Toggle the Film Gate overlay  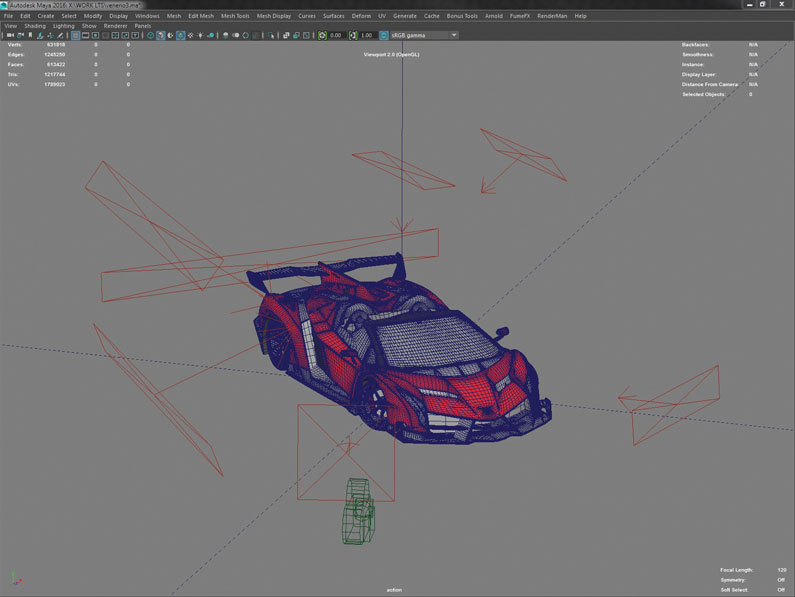coord(86,36)
